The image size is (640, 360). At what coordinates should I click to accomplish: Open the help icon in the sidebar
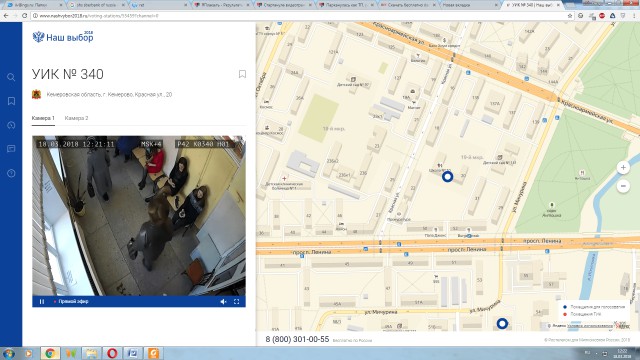tap(11, 173)
